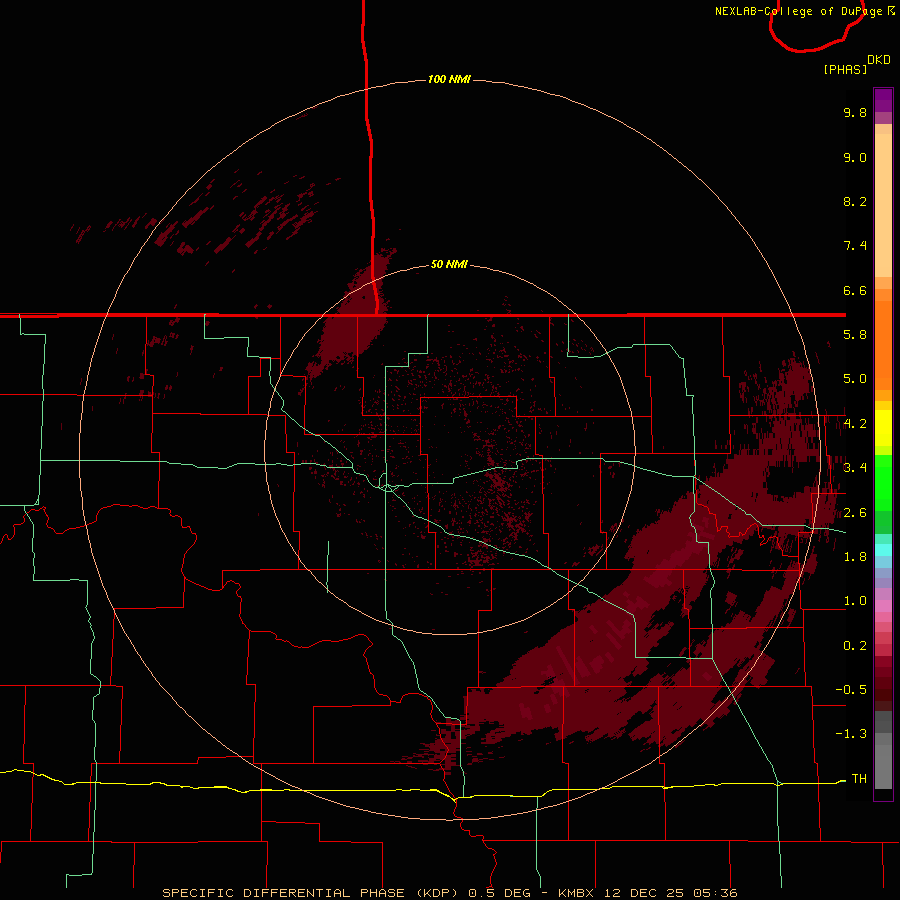
Task: Pick the gray bottom segment of color bar
Action: point(883,766)
